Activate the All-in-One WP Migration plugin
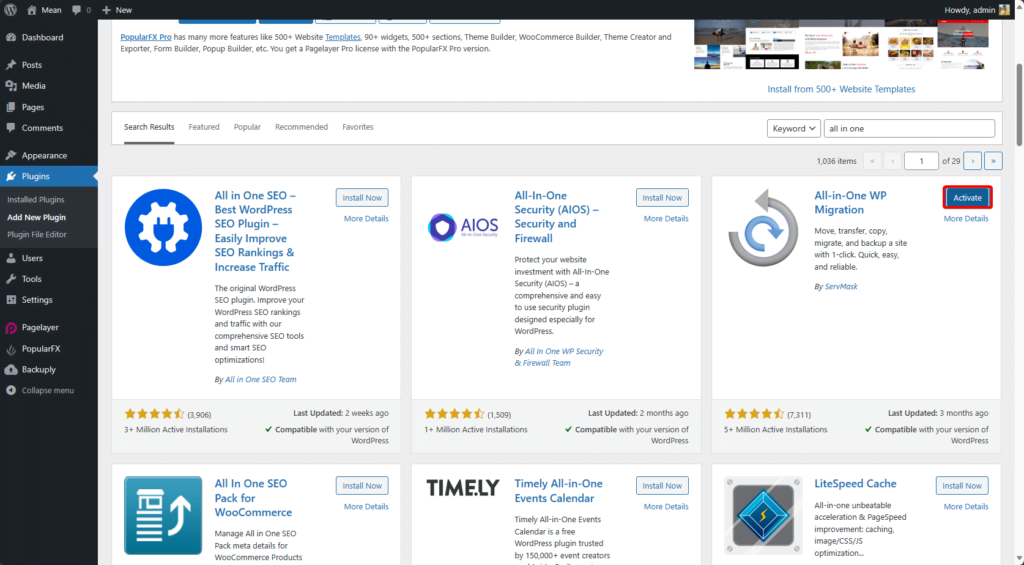Image resolution: width=1024 pixels, height=565 pixels. coord(967,198)
